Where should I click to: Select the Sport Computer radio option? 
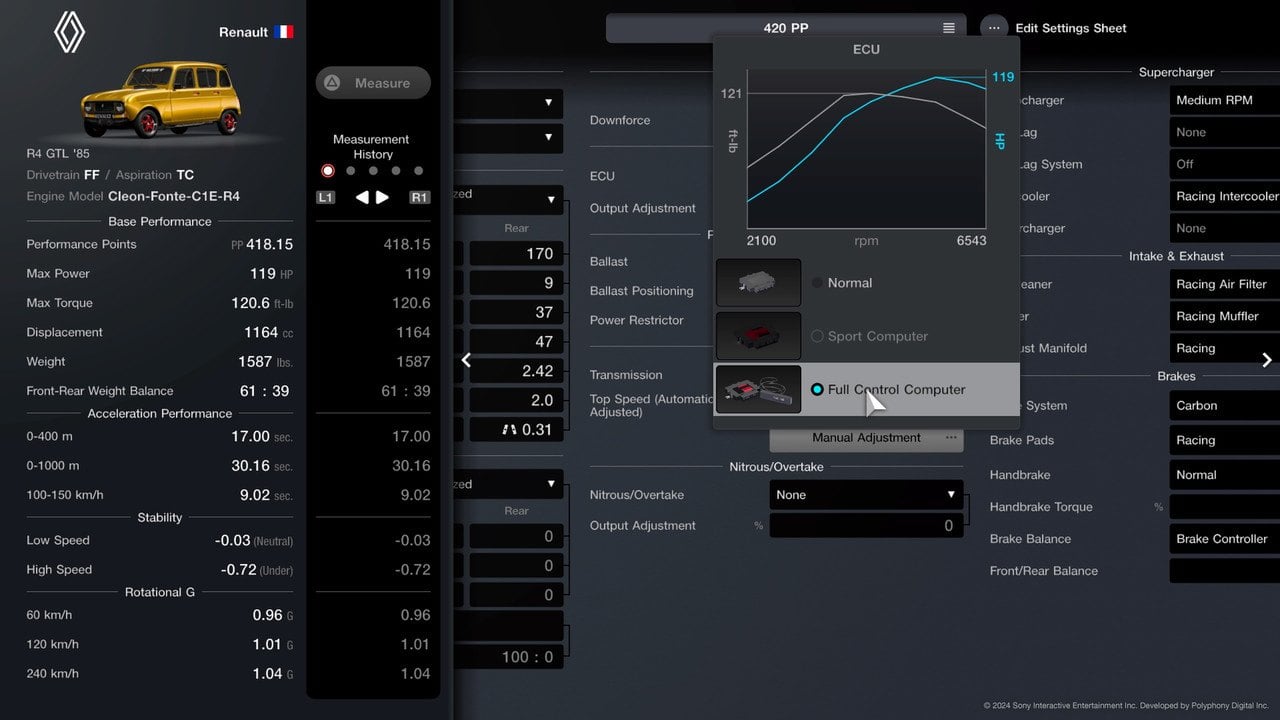817,336
